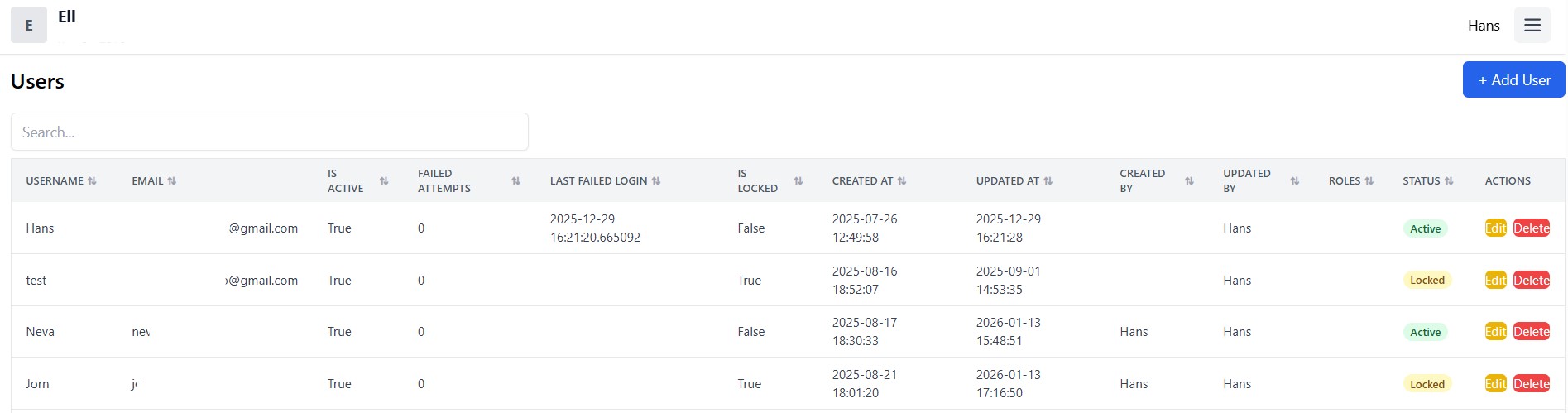Sort by Is Locked column arrows
Screen dimensions: 1568x413
pyautogui.click(x=798, y=181)
